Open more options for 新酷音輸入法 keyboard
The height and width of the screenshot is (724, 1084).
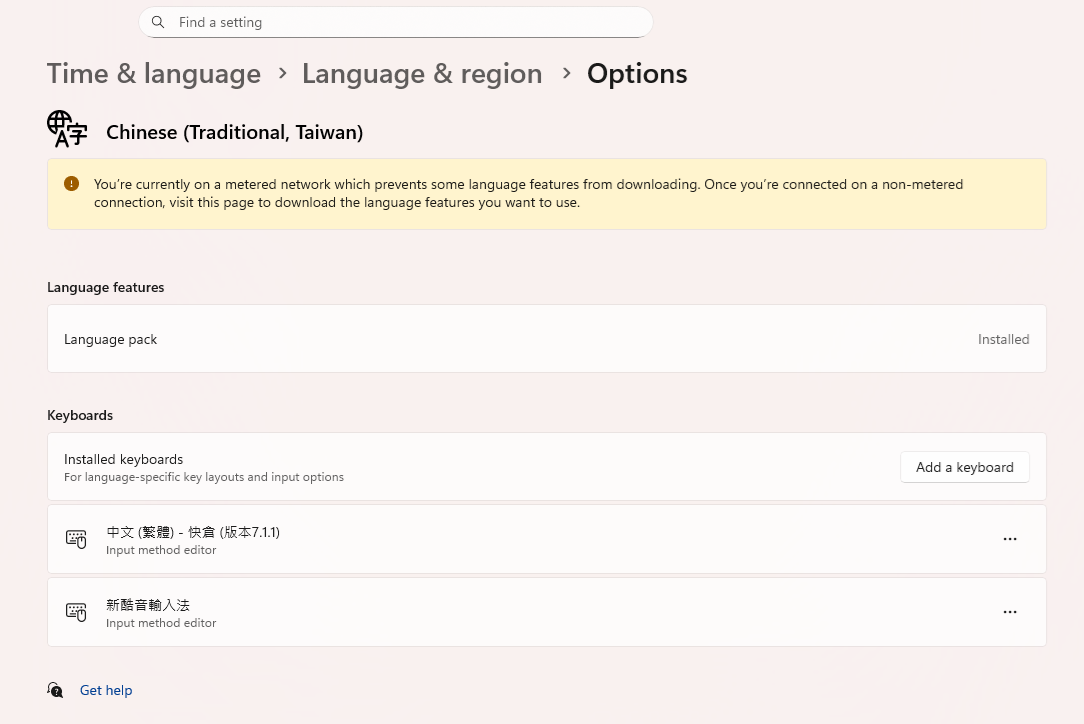point(1010,612)
